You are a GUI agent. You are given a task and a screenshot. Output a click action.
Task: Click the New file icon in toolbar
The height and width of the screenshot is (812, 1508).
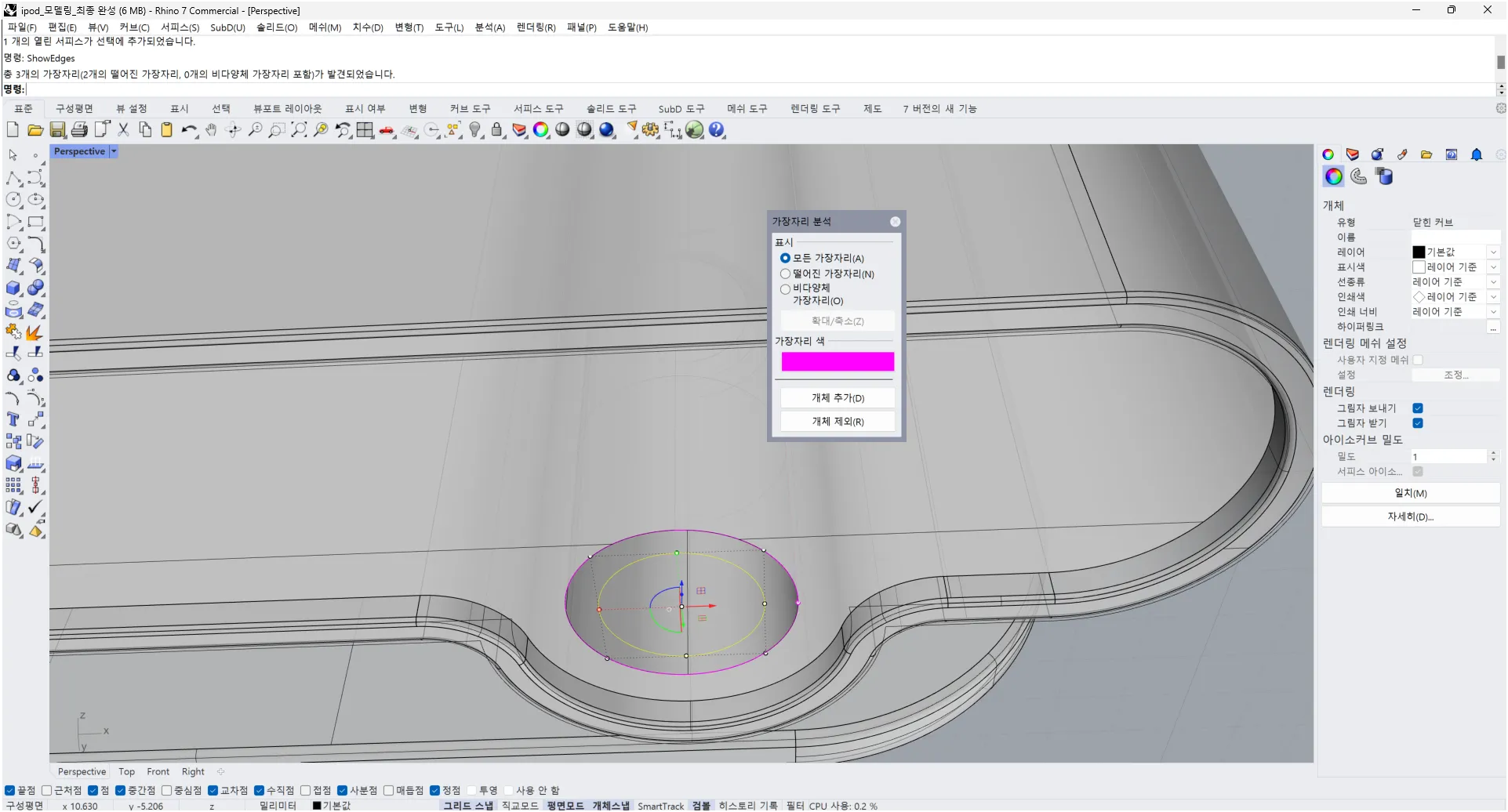[13, 130]
